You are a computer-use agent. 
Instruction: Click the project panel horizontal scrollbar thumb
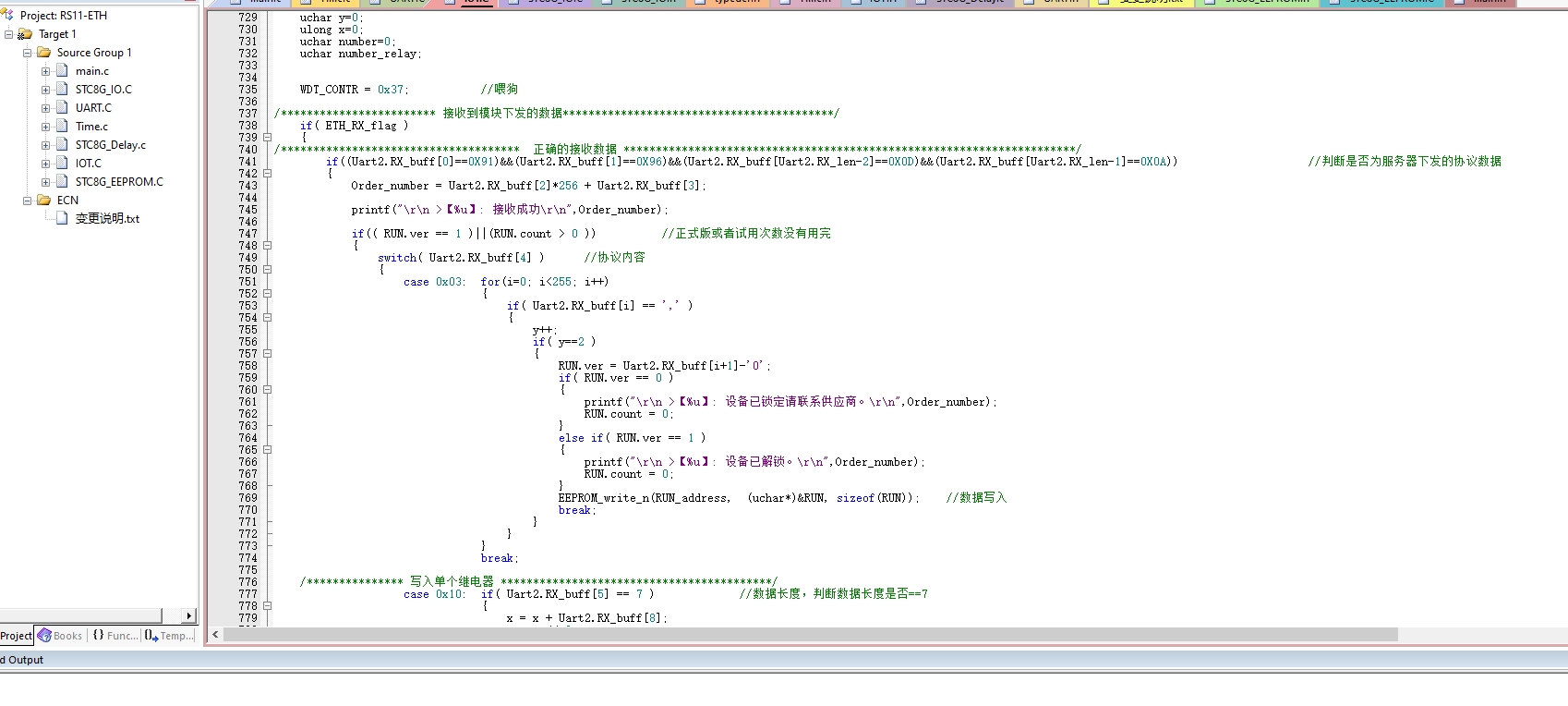[x=81, y=615]
